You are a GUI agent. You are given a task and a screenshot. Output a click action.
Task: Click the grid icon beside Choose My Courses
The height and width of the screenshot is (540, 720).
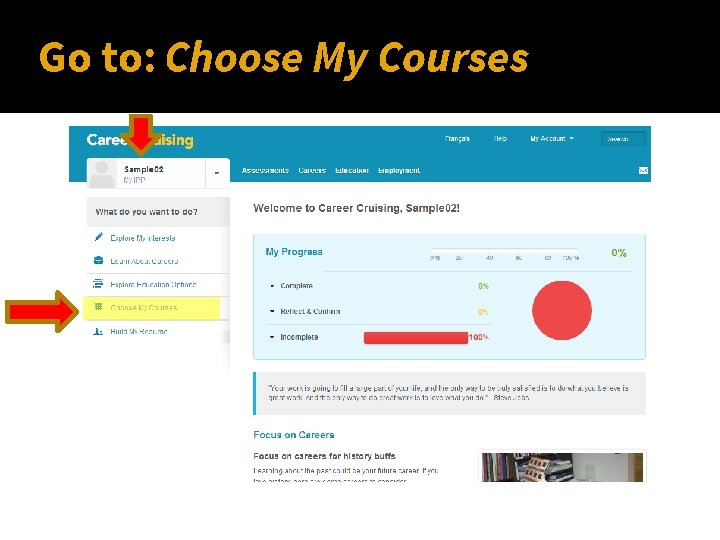(98, 306)
